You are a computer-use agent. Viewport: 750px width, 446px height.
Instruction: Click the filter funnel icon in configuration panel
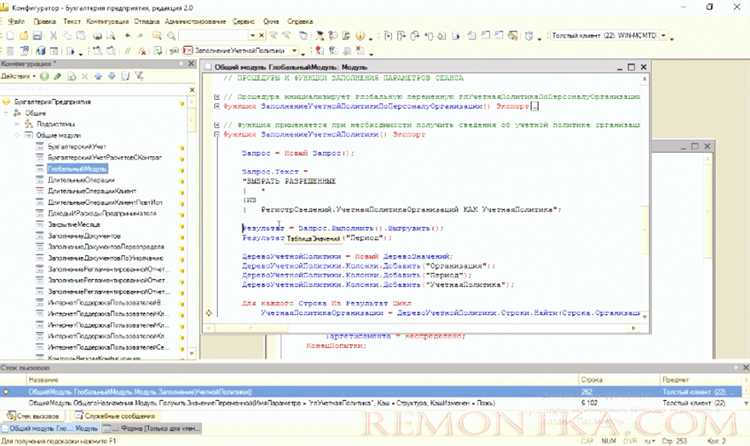click(139, 76)
